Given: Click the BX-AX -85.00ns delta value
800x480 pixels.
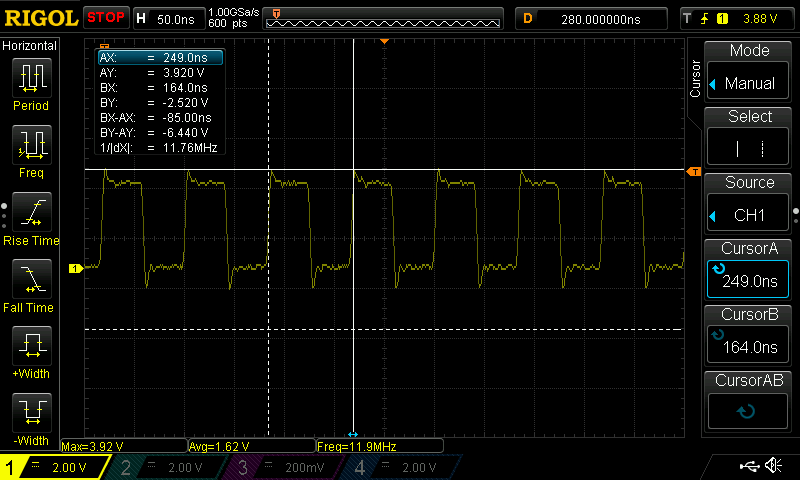Looking at the screenshot, I should [x=187, y=118].
